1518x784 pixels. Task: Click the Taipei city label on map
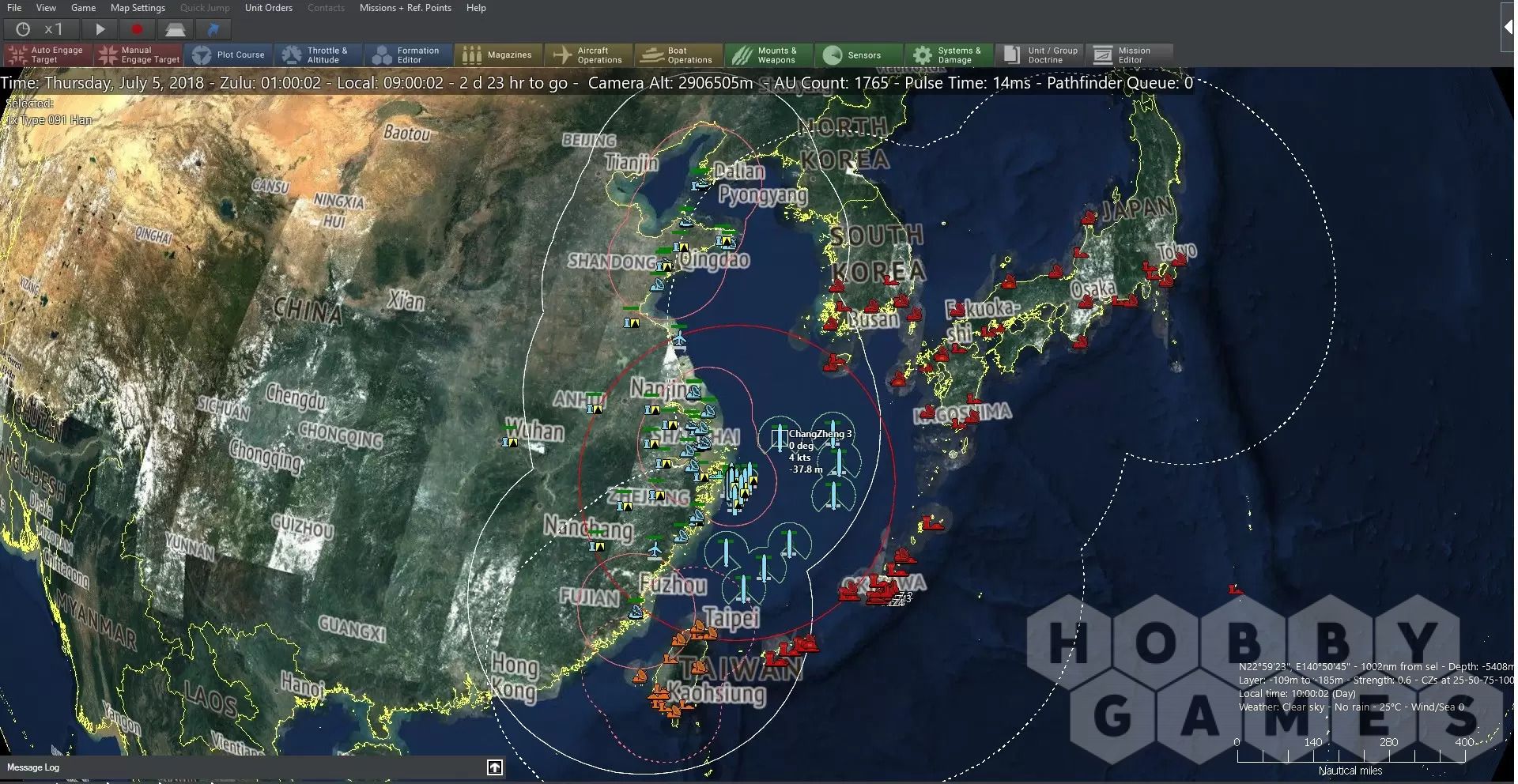tap(731, 617)
